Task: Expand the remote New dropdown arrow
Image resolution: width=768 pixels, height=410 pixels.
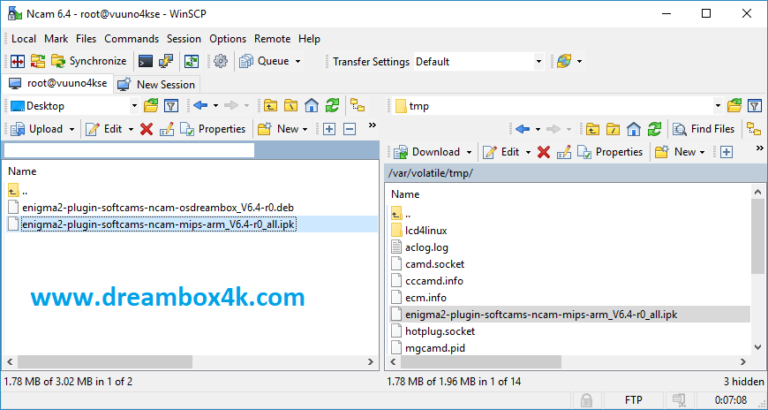Action: [702, 152]
